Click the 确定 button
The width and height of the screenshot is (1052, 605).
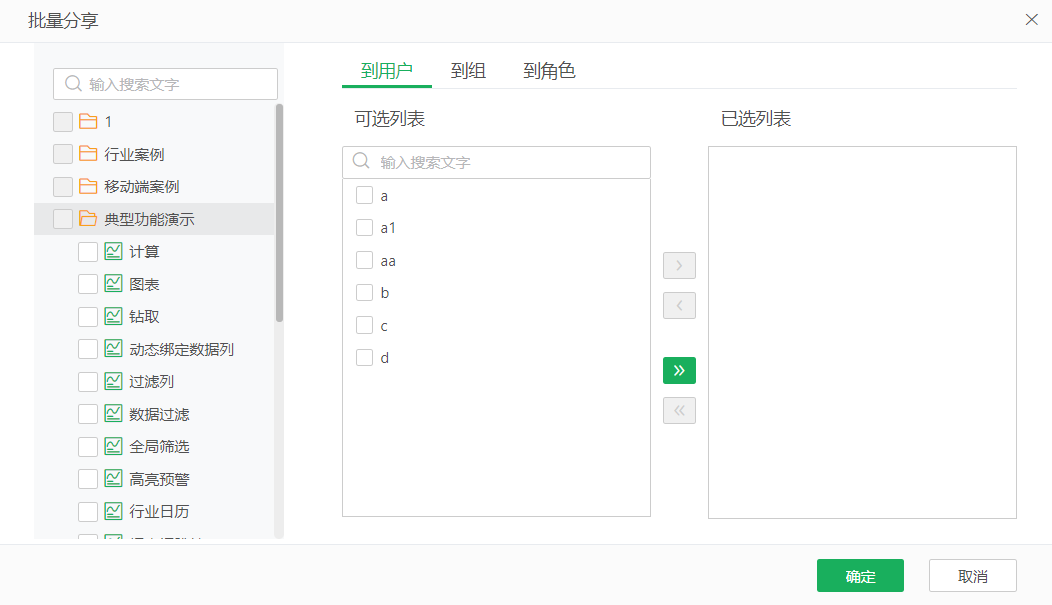(860, 575)
